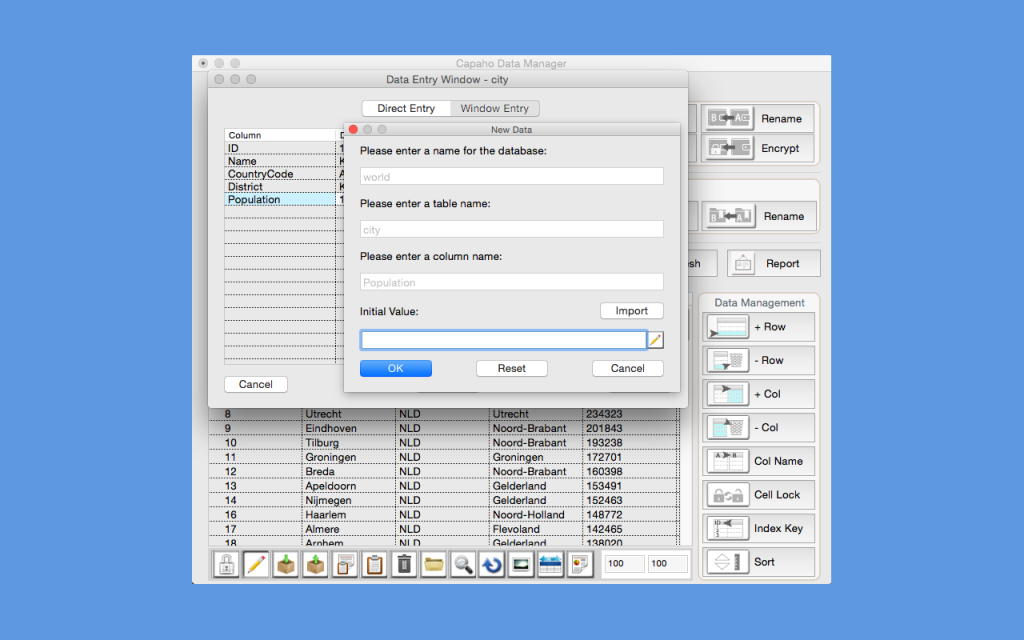
Task: Open the search magnifier tool in the bottom toolbar
Action: click(x=462, y=564)
